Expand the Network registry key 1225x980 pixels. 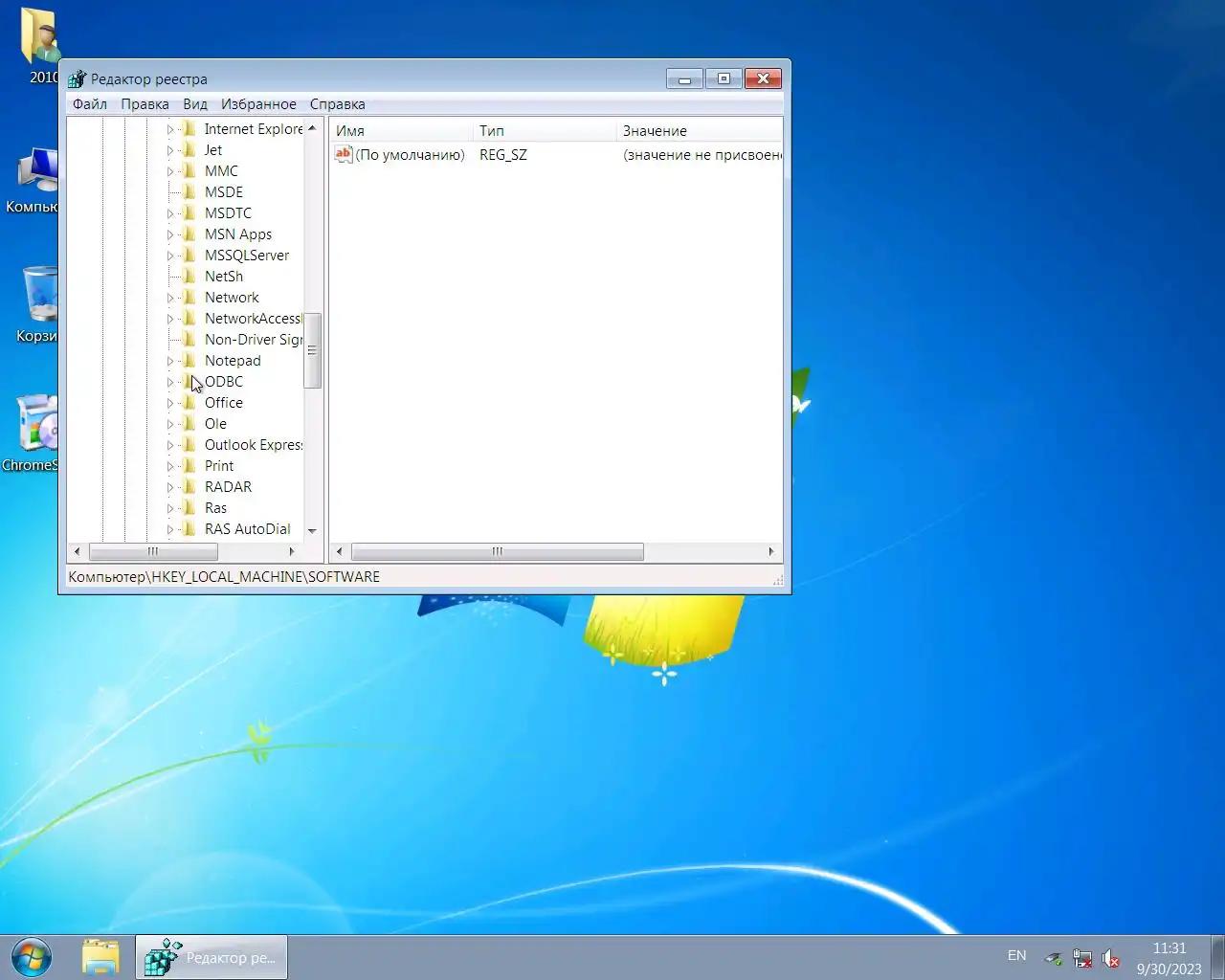[170, 298]
